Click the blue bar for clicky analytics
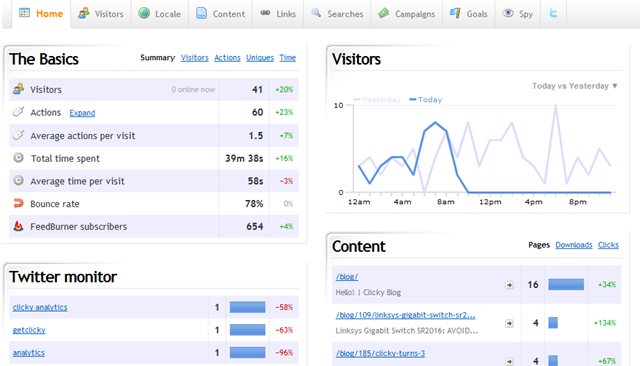Image resolution: width=640 pixels, height=366 pixels. tap(247, 307)
